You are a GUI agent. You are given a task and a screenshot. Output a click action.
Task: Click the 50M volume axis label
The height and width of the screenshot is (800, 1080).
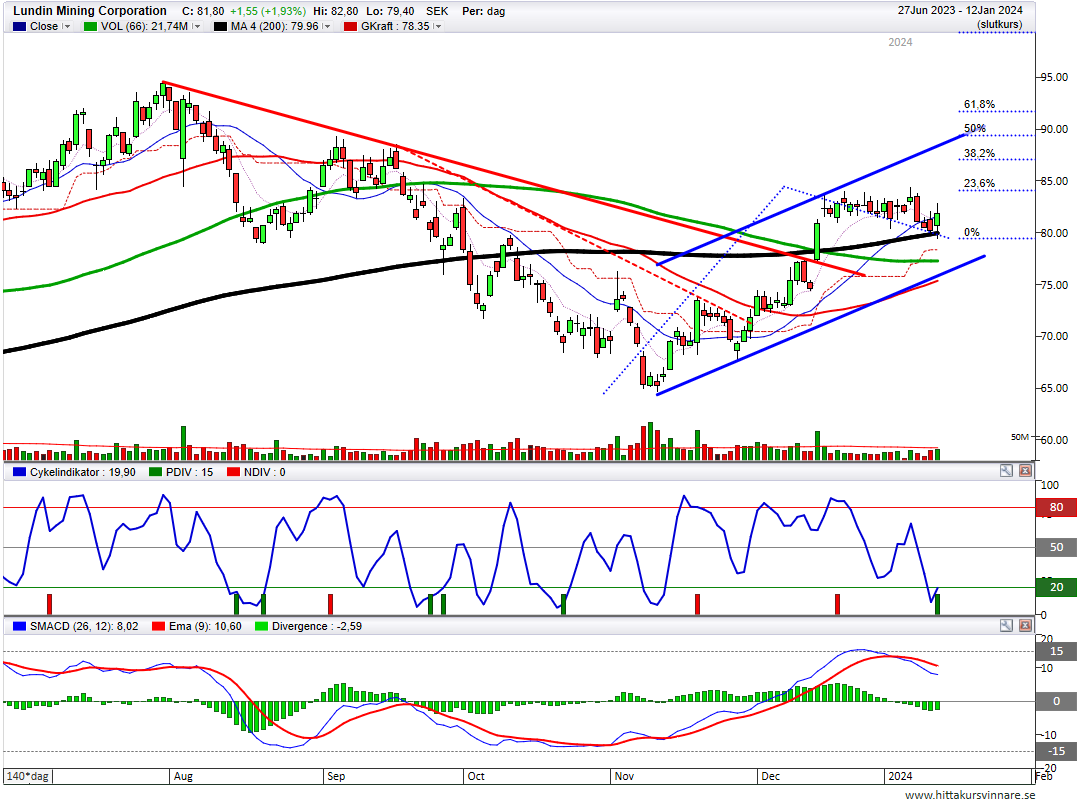[1020, 437]
